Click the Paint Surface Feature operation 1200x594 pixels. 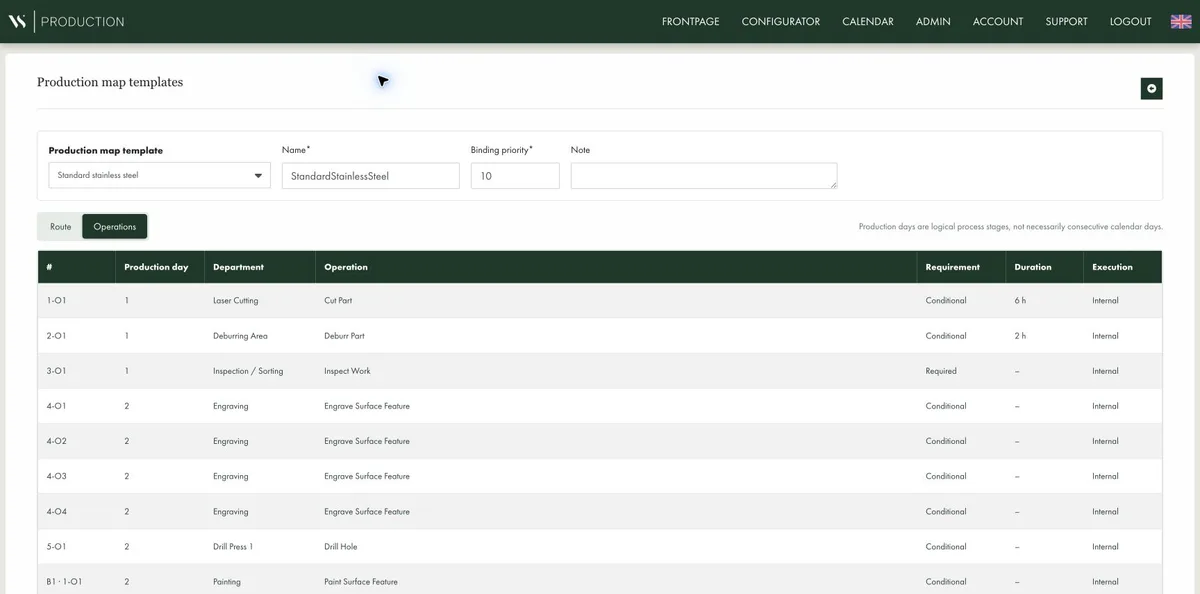(361, 582)
